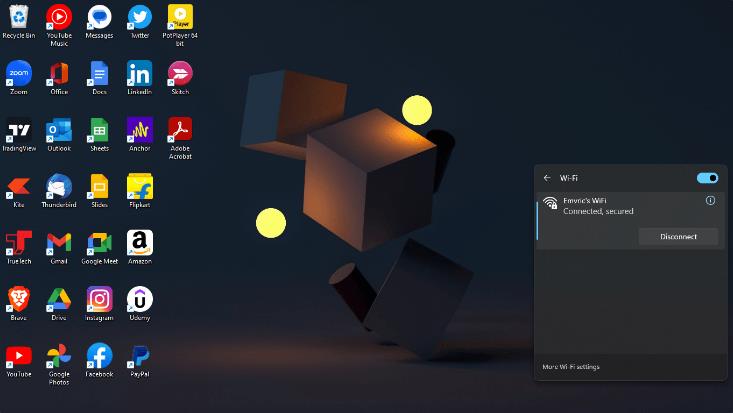
Task: Select the Adobe Acrobat icon
Action: click(180, 138)
